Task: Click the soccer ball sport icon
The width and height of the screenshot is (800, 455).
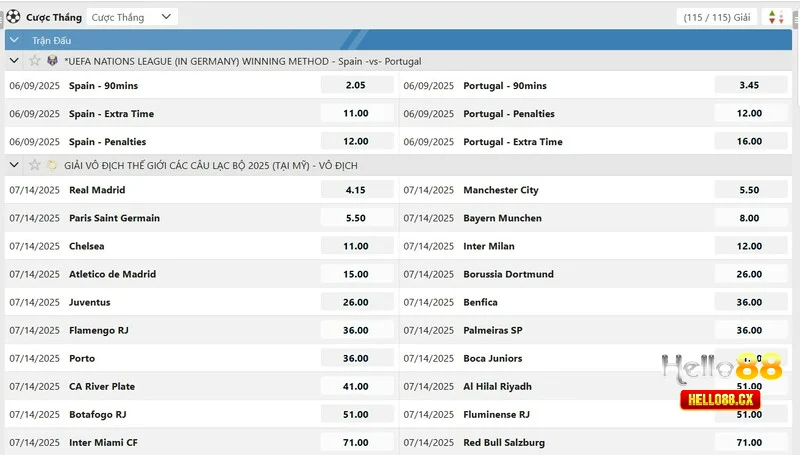Action: [x=13, y=17]
